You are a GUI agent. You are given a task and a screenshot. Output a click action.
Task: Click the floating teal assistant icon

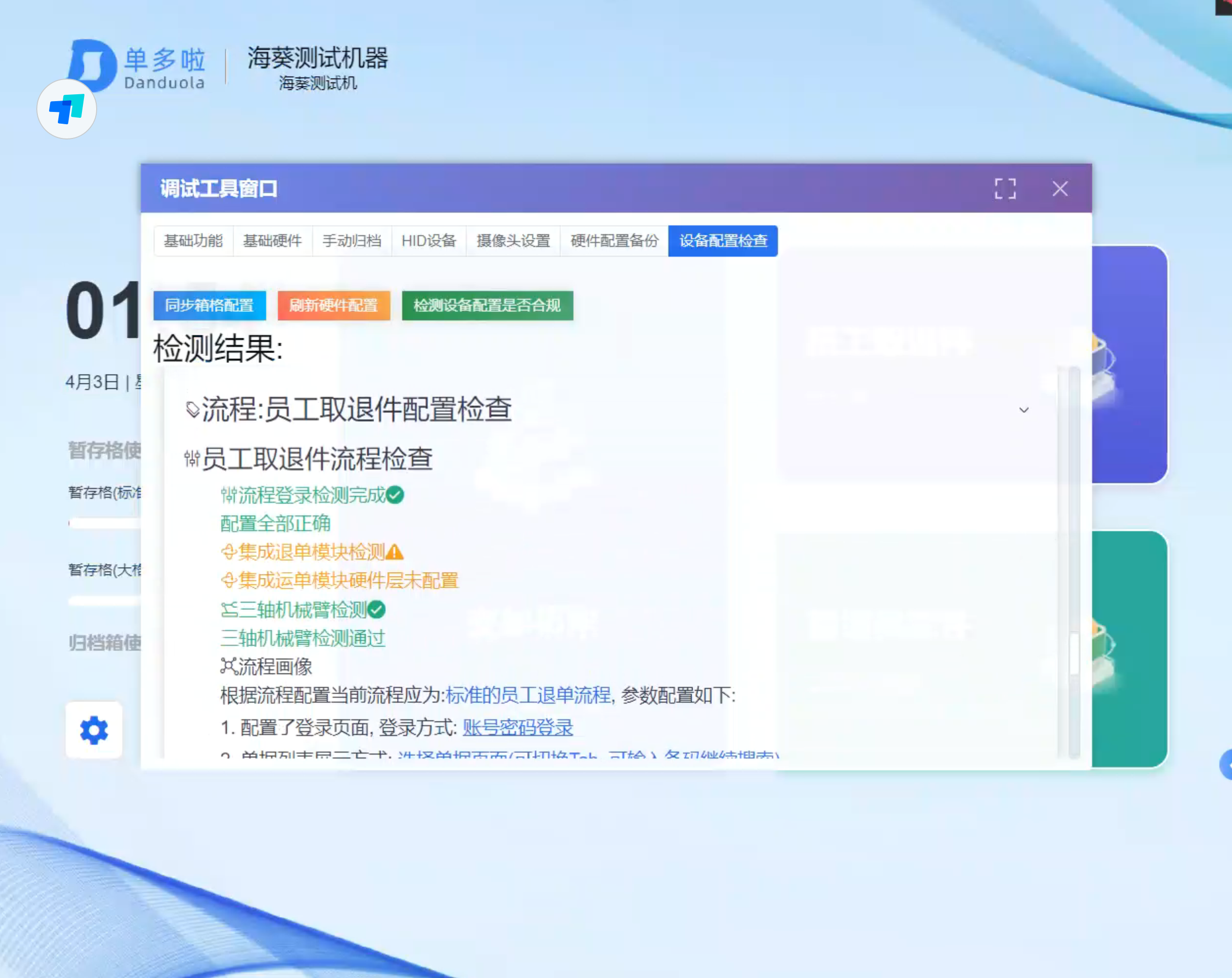coord(66,109)
